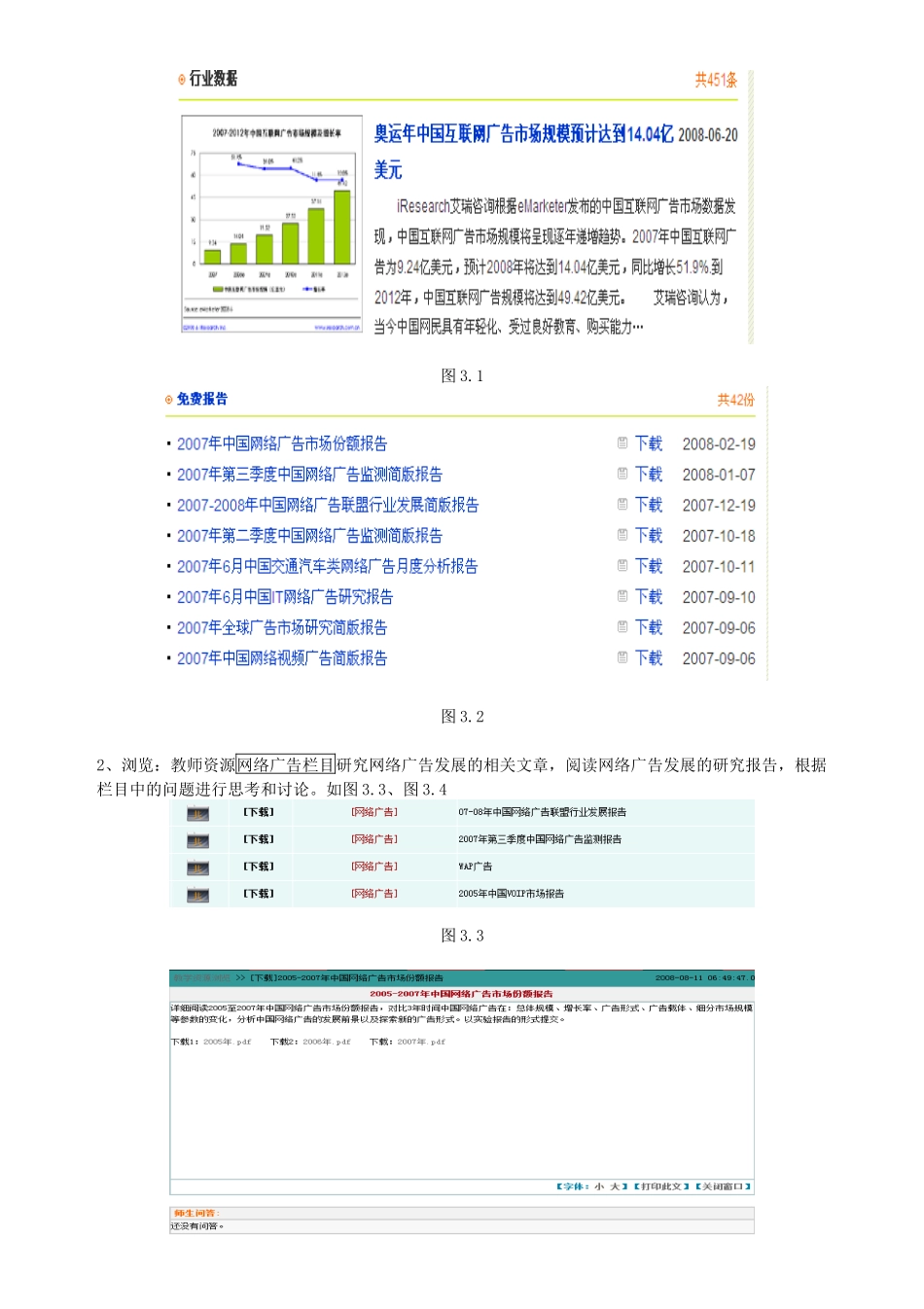Click row icon for 2007年第三季度中国网络广告监测报告 in 图3.3
Viewport: 924px width, 1309px height.
pos(198,840)
